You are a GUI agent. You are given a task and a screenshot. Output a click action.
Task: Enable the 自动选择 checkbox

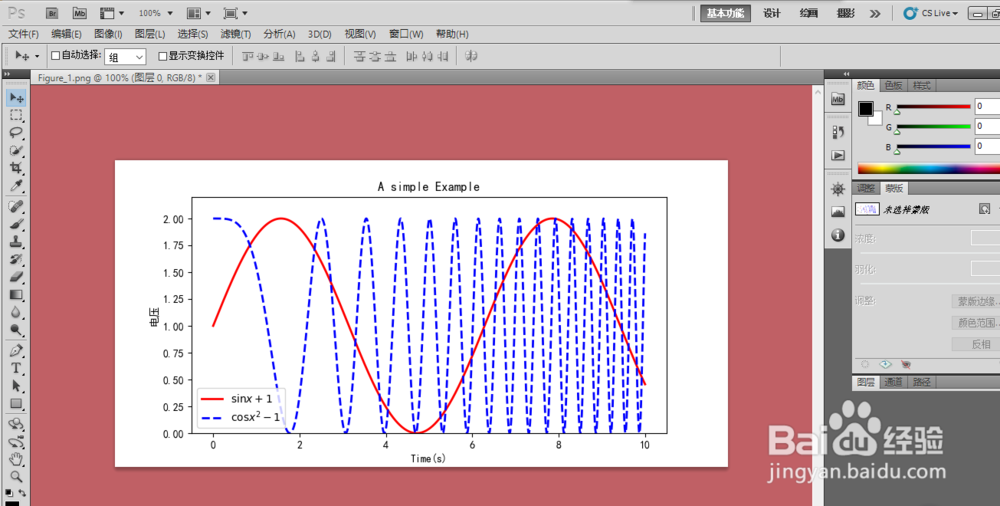coord(55,56)
